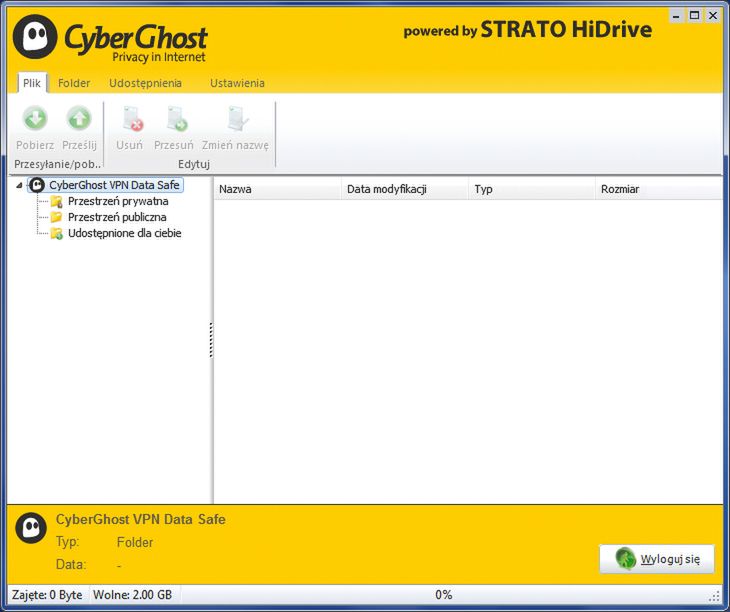Open the Udostępnienia tab
The width and height of the screenshot is (730, 612).
(x=145, y=83)
